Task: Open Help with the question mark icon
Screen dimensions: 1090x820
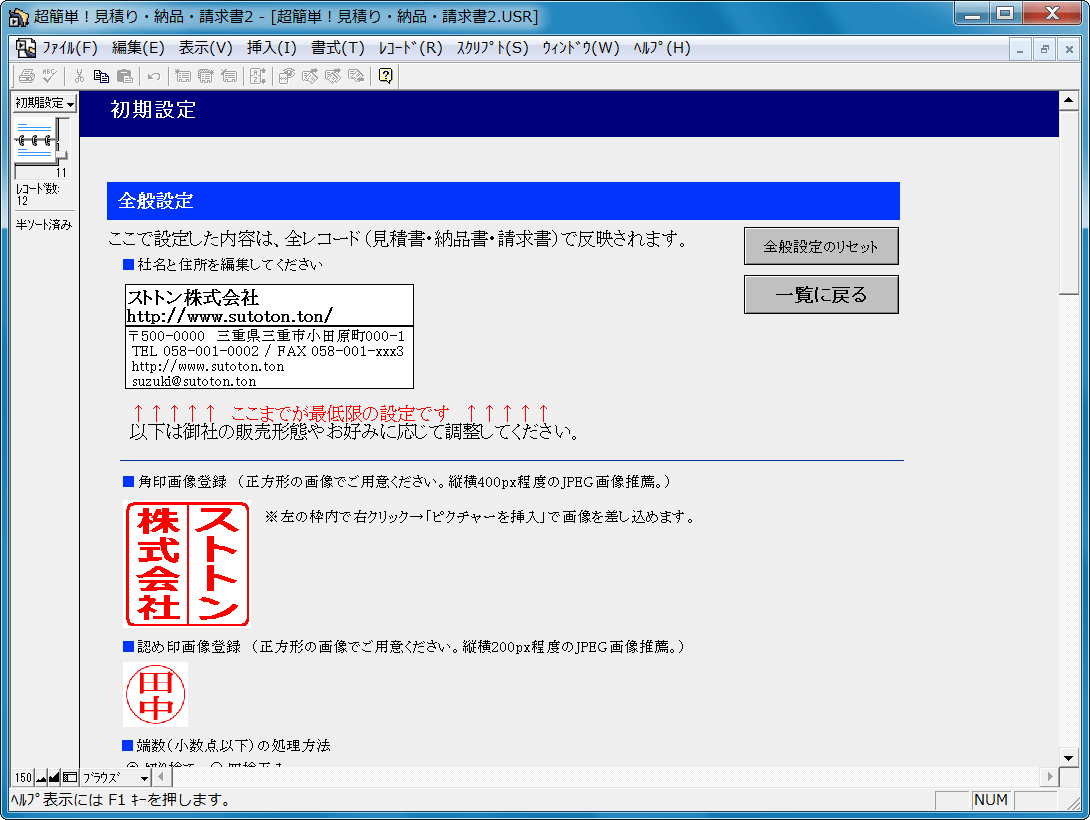Action: click(x=386, y=76)
